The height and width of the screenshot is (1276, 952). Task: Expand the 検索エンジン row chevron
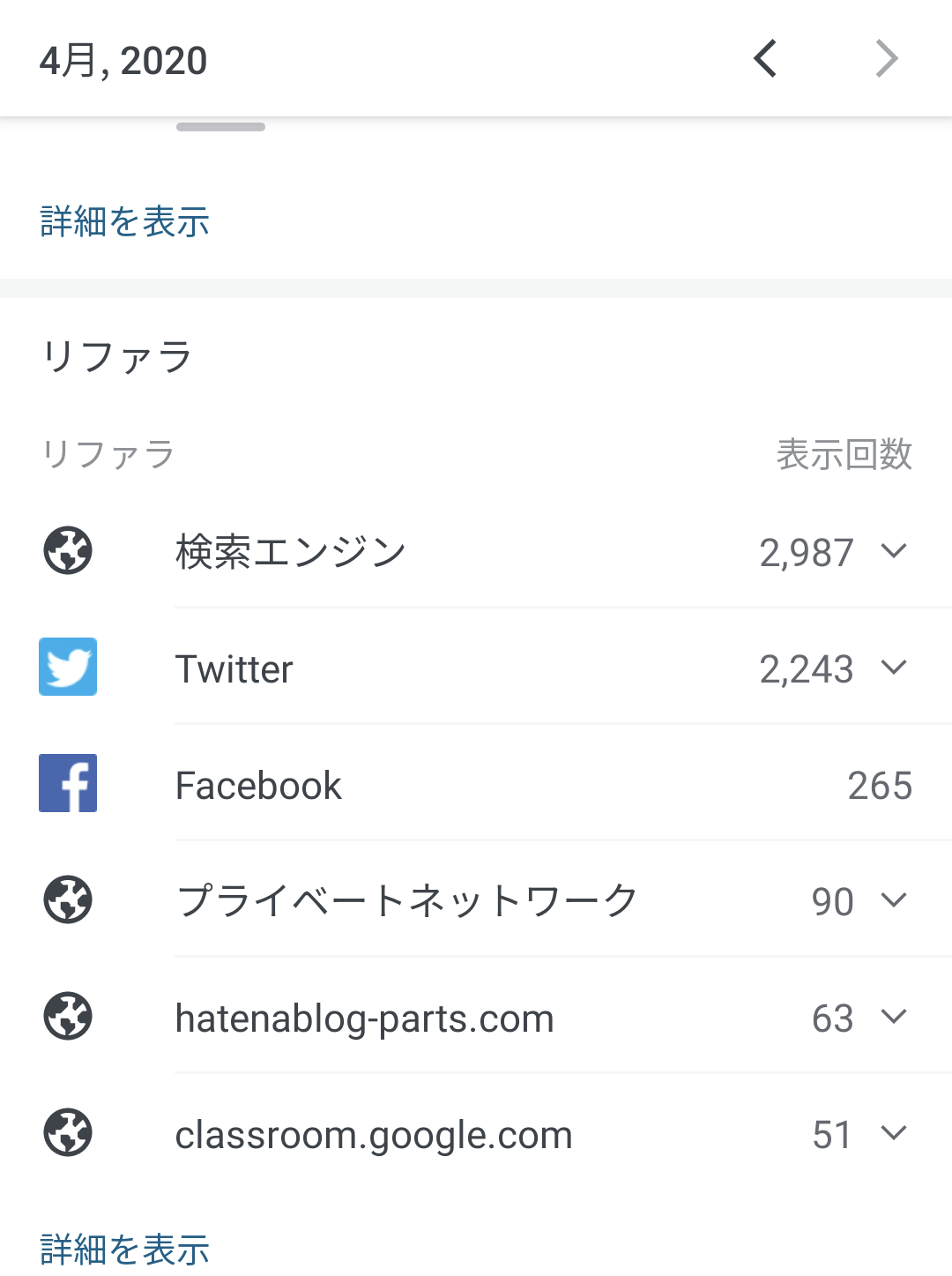pos(893,551)
